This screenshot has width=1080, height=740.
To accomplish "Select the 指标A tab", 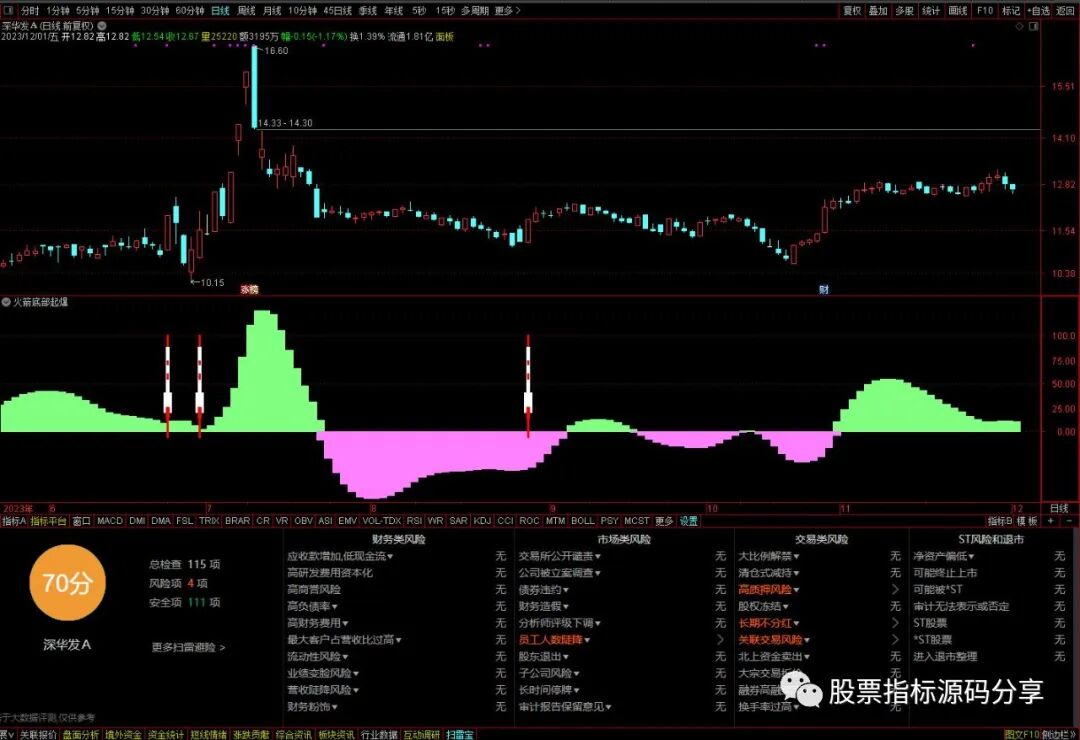I will point(14,521).
